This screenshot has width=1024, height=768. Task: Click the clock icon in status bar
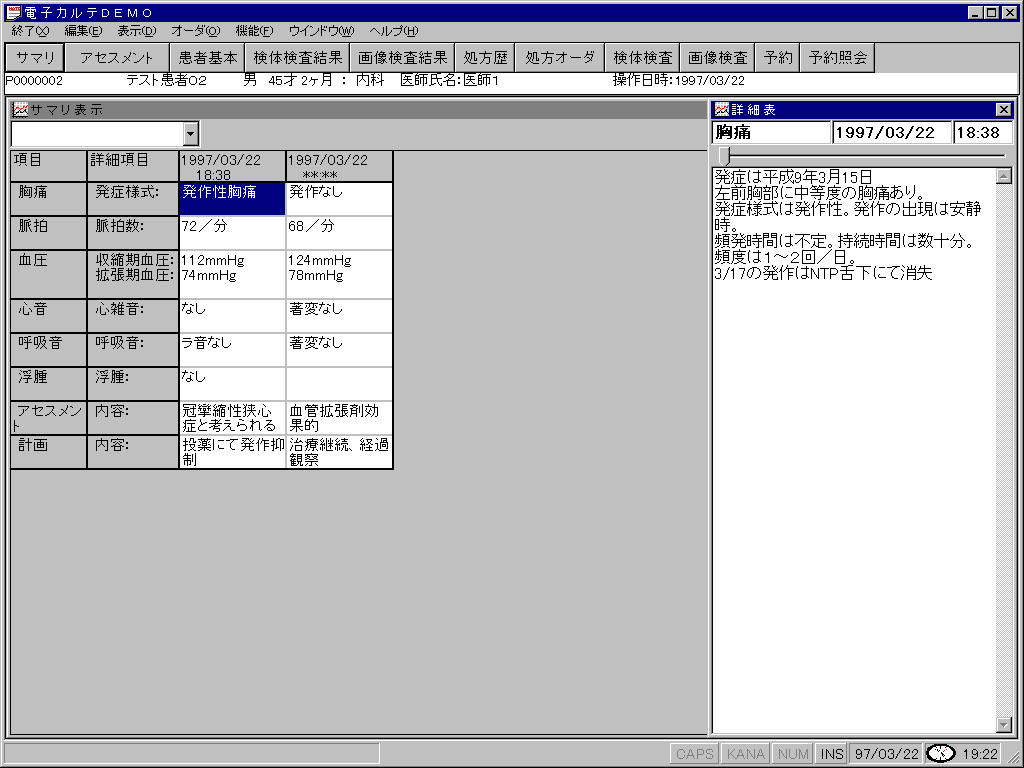click(x=940, y=754)
